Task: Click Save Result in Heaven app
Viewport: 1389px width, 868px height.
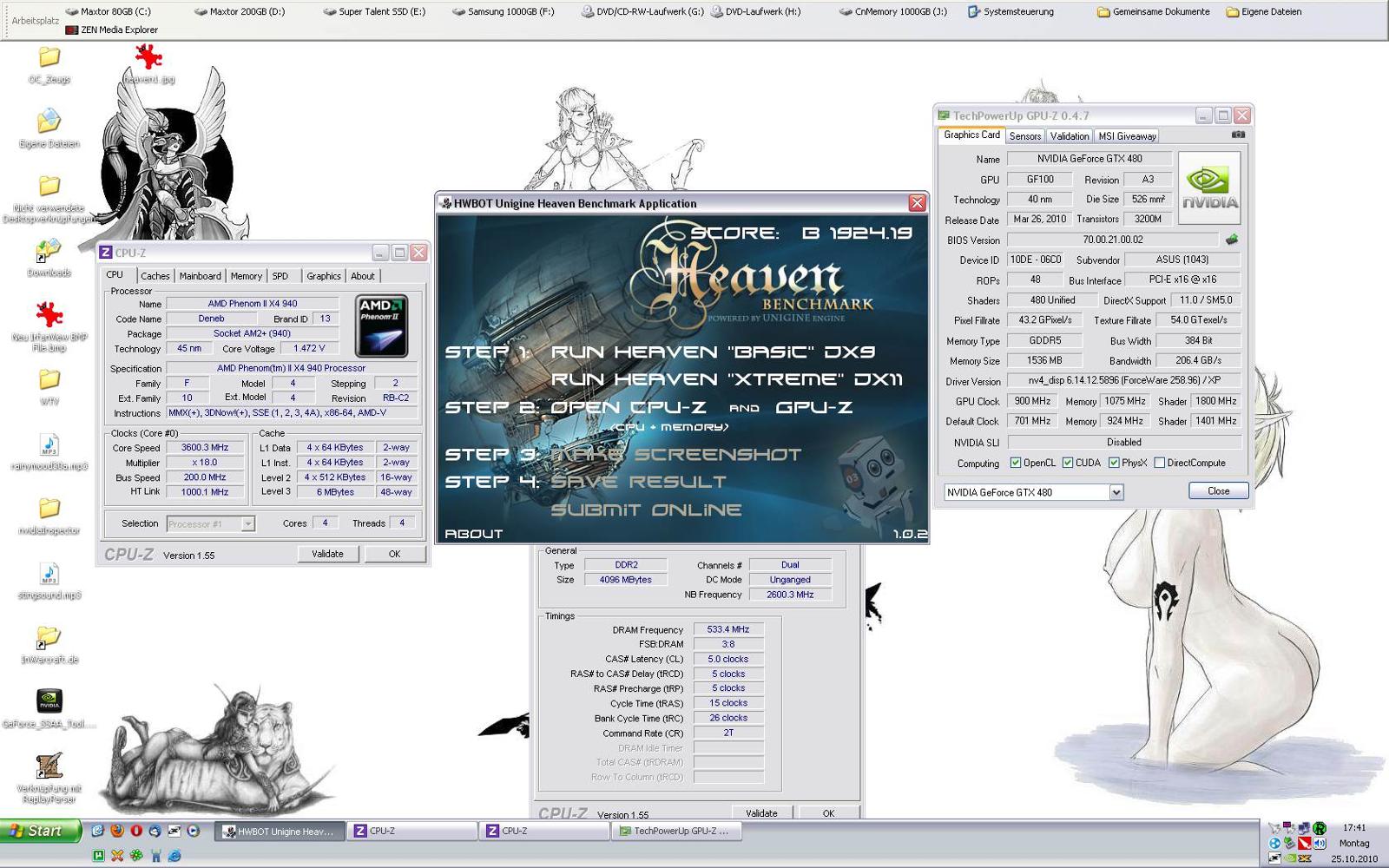Action: click(638, 482)
